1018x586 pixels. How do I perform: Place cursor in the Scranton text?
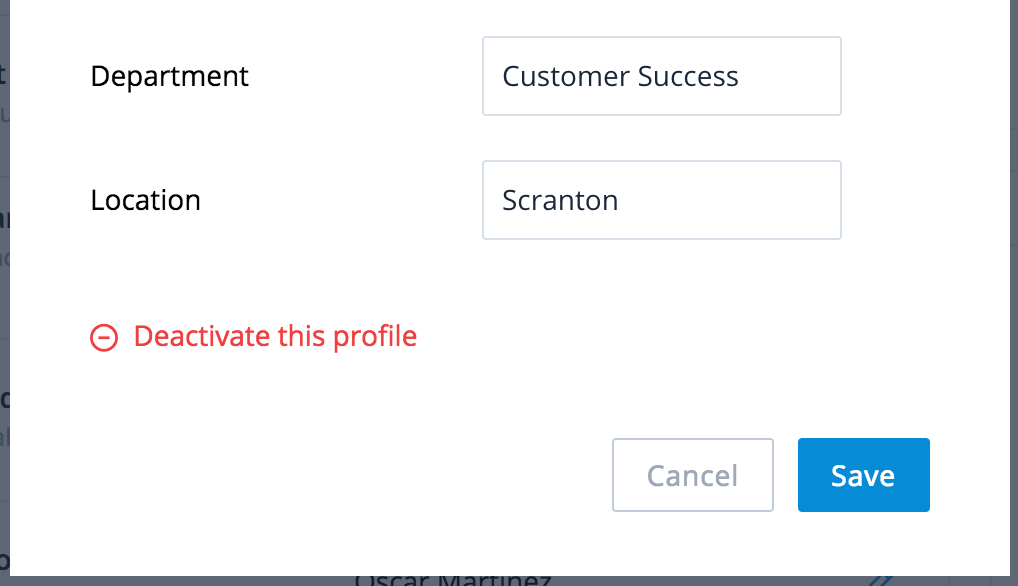[560, 200]
